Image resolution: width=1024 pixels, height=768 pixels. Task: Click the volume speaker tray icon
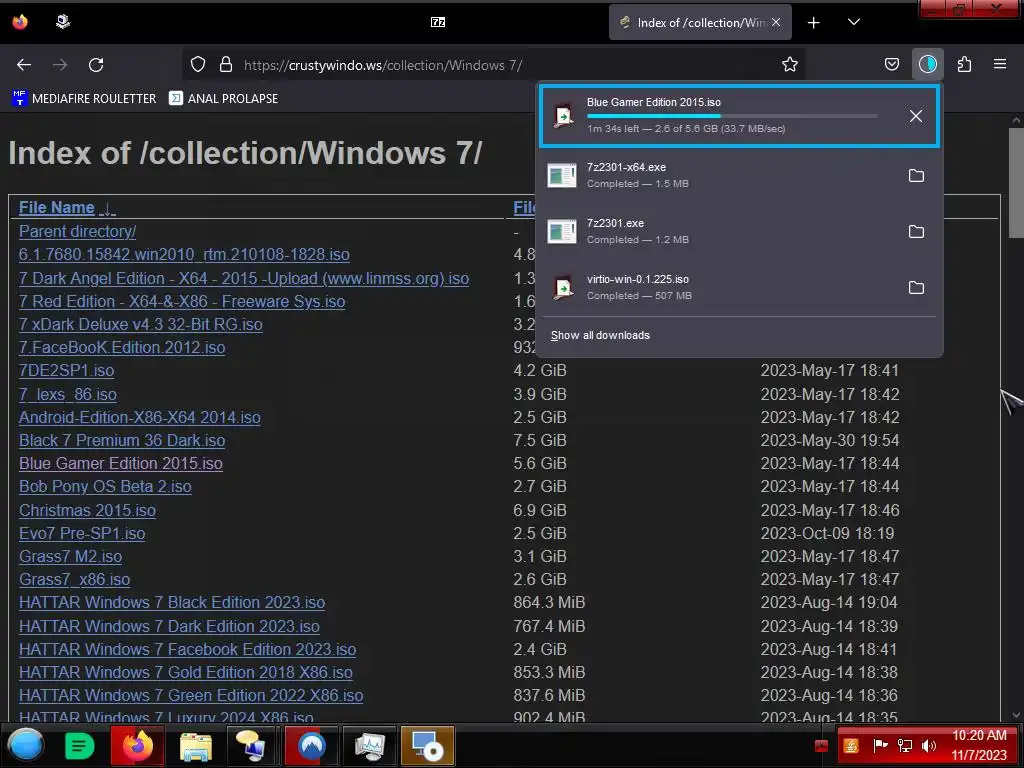coord(929,746)
